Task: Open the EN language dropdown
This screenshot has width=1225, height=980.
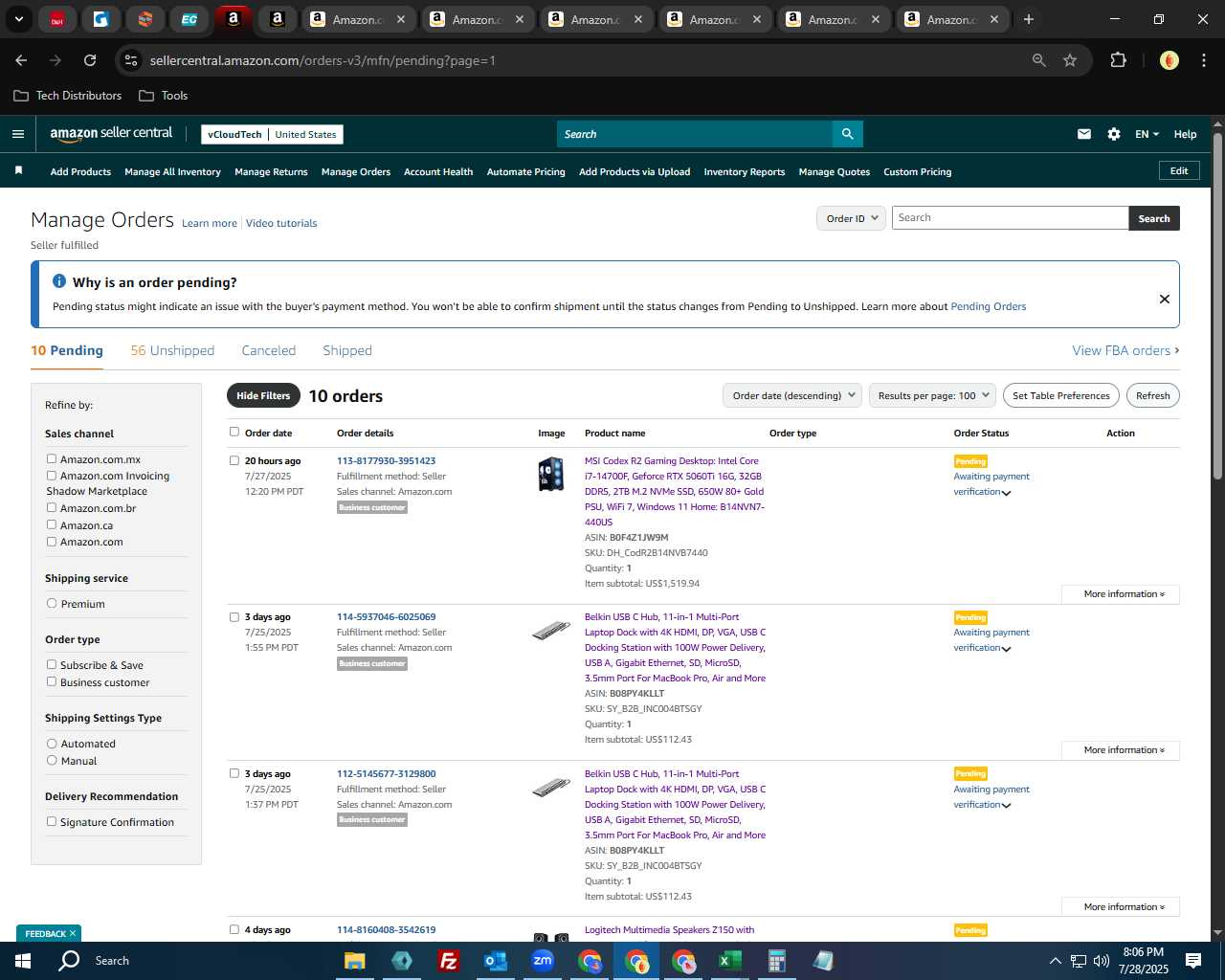Action: coord(1147,134)
